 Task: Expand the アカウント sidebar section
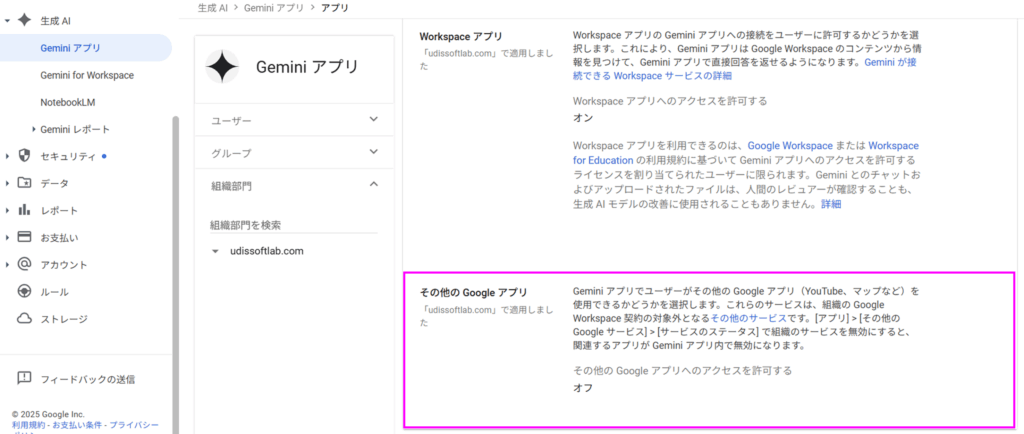pos(7,264)
